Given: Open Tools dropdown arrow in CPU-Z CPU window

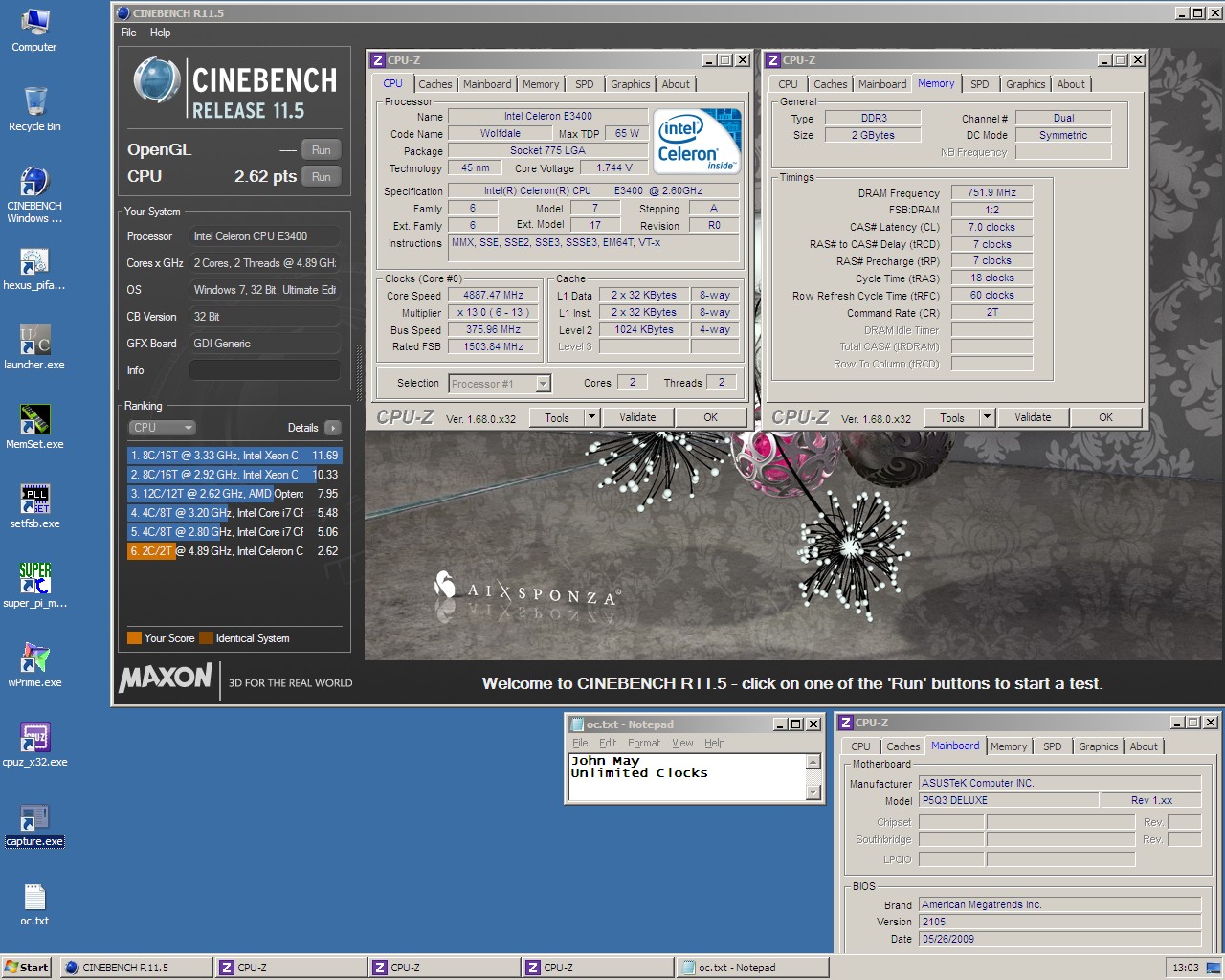Looking at the screenshot, I should click(591, 417).
